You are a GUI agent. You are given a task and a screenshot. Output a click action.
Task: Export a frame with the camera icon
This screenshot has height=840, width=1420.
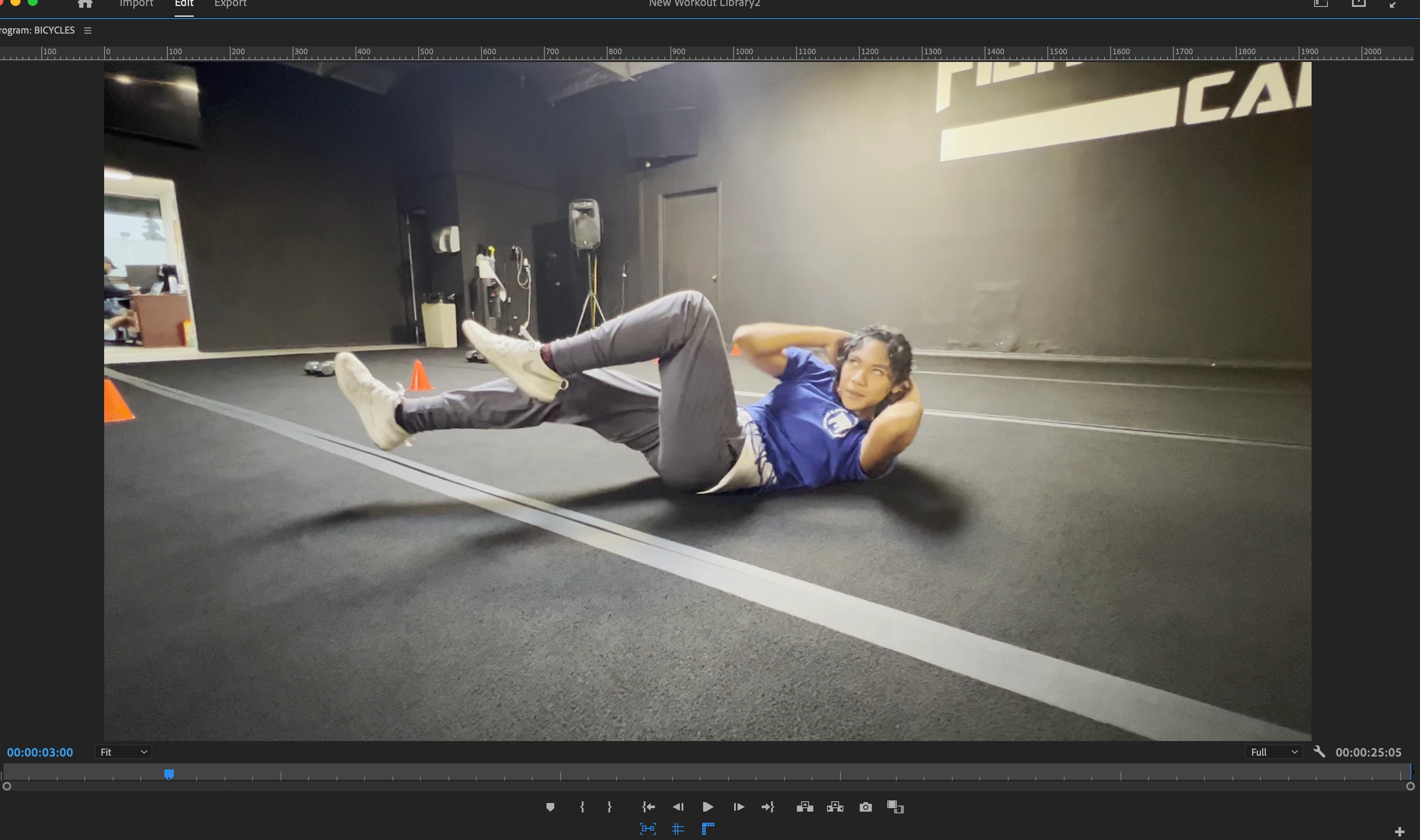pyautogui.click(x=865, y=807)
